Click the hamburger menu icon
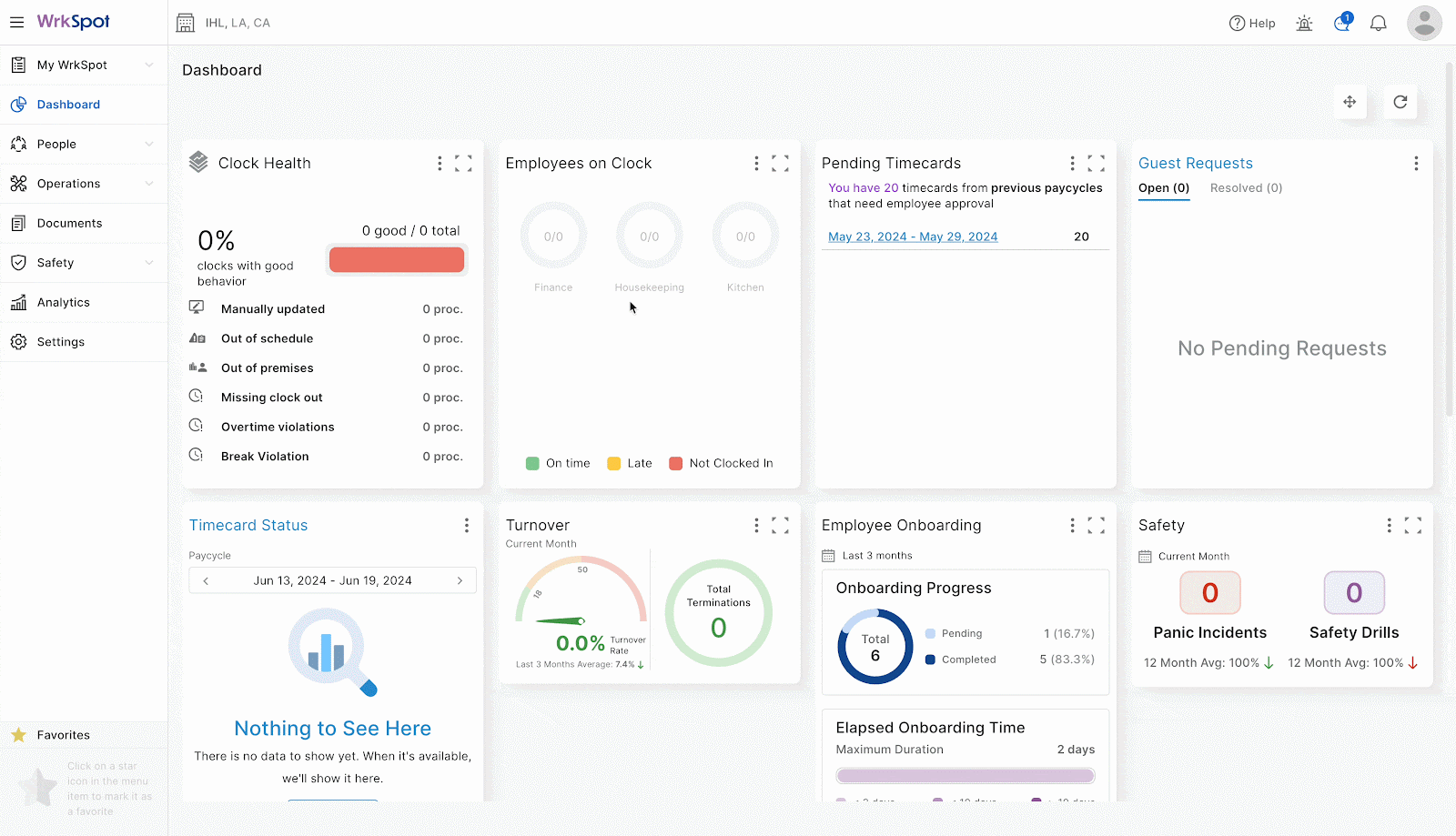The image size is (1456, 836). tap(16, 23)
